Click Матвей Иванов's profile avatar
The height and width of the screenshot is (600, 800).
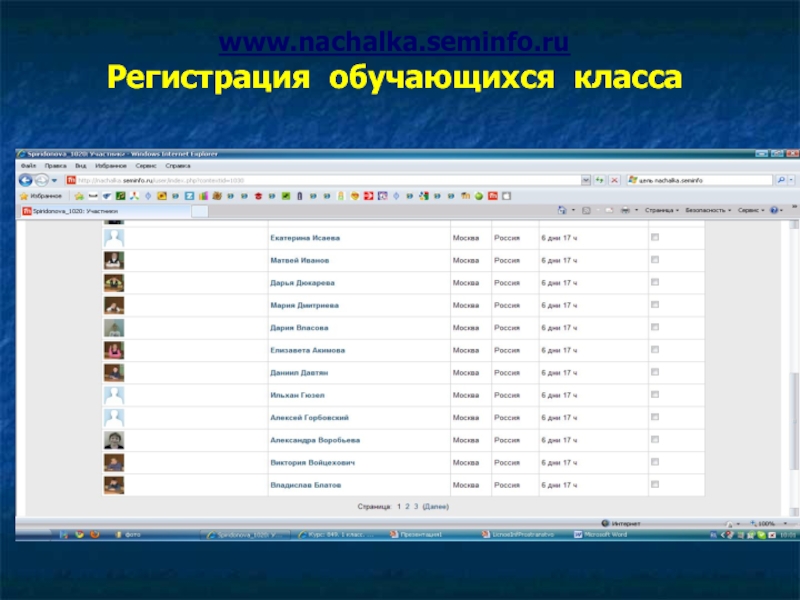click(x=114, y=260)
